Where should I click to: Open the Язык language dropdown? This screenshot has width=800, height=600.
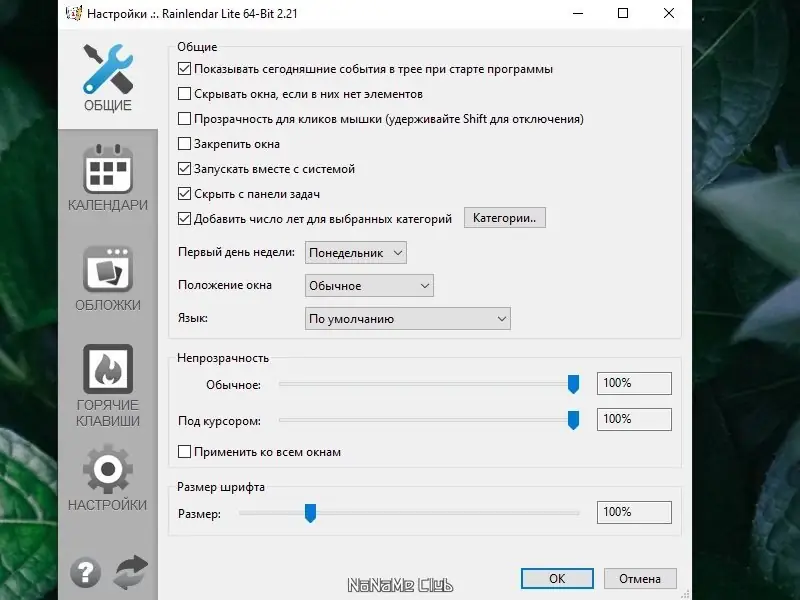(x=408, y=319)
